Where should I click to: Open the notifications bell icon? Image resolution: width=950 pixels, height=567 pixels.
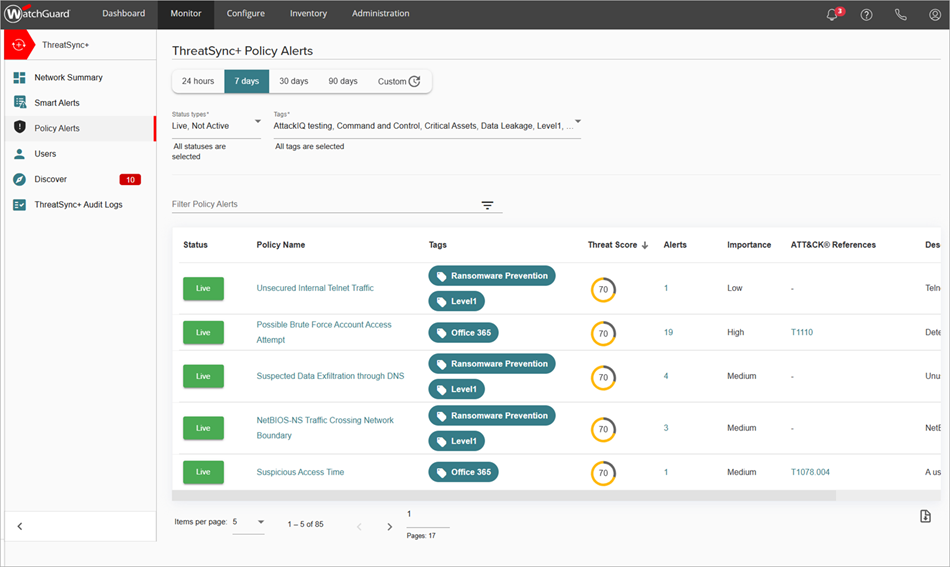pyautogui.click(x=832, y=14)
